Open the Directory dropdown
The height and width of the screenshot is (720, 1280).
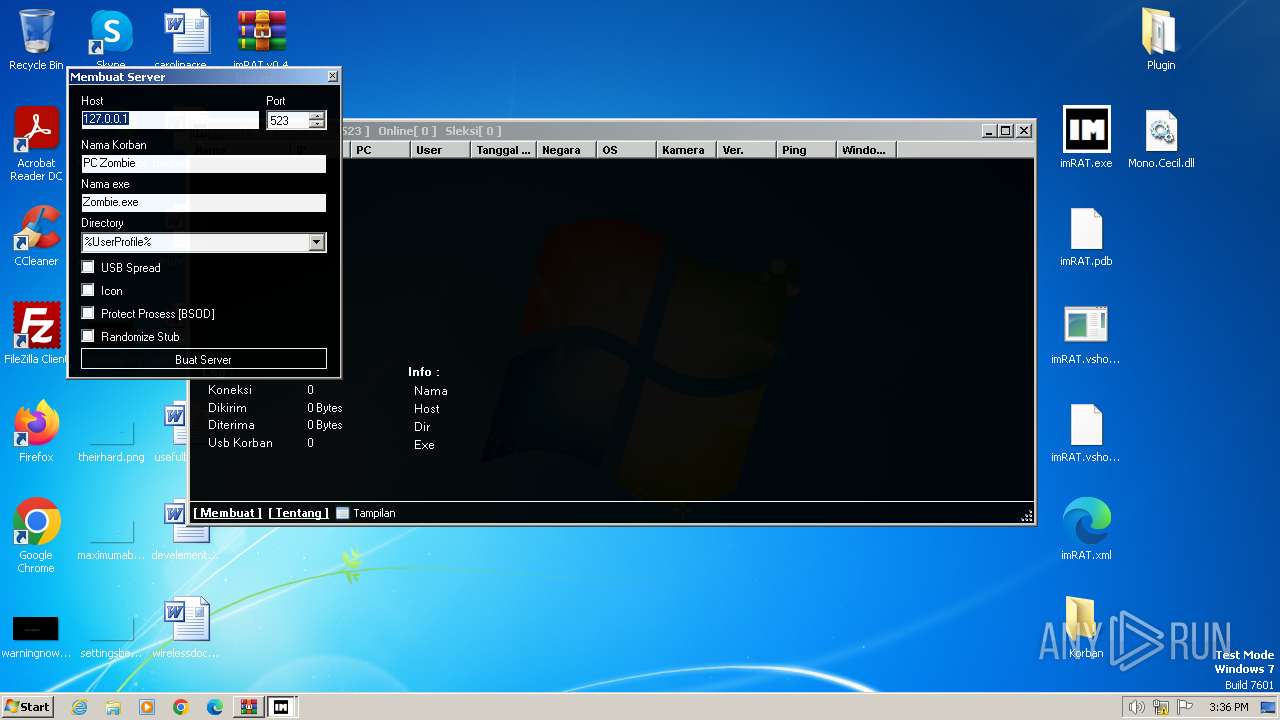317,242
